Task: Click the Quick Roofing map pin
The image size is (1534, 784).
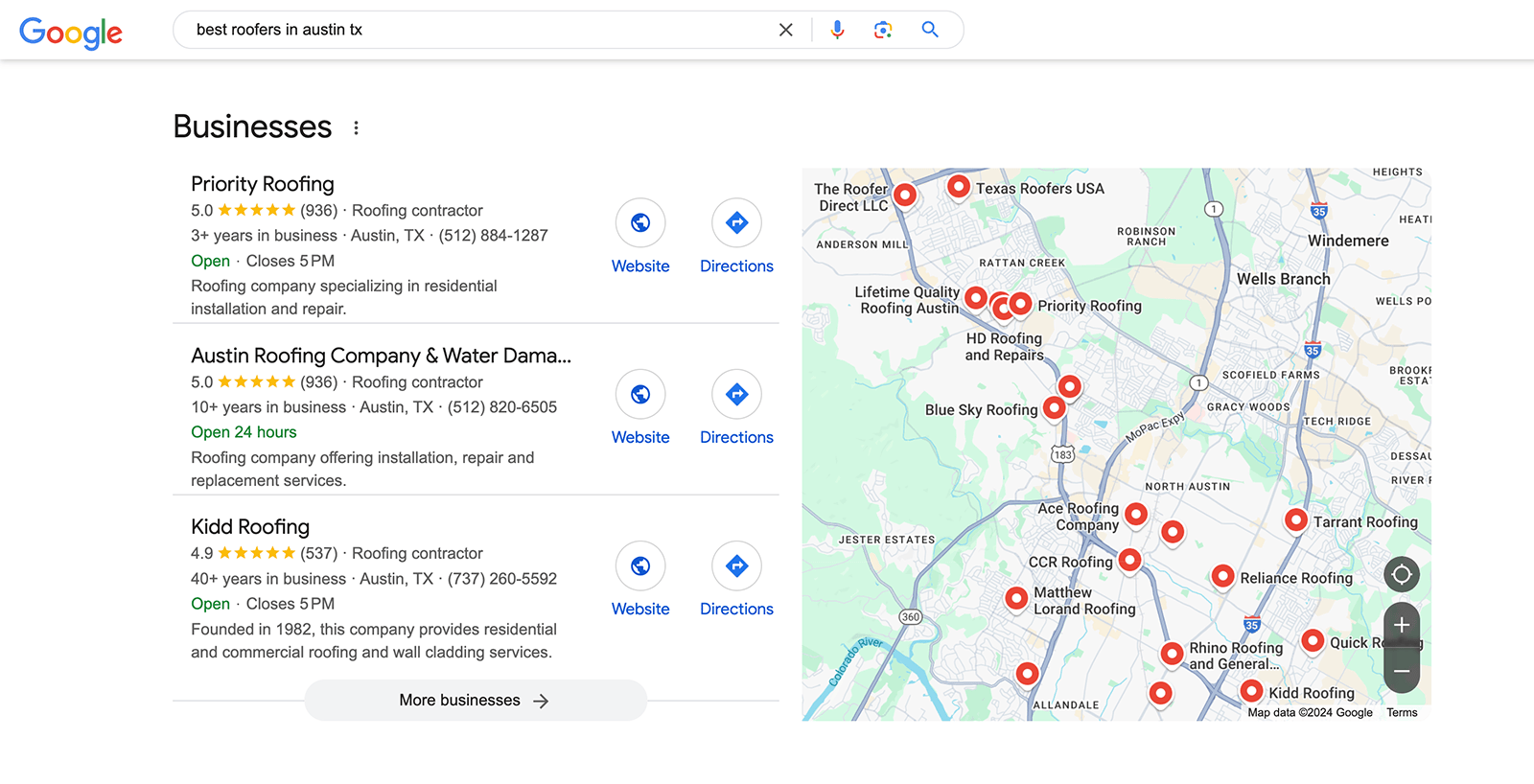Action: click(x=1313, y=640)
